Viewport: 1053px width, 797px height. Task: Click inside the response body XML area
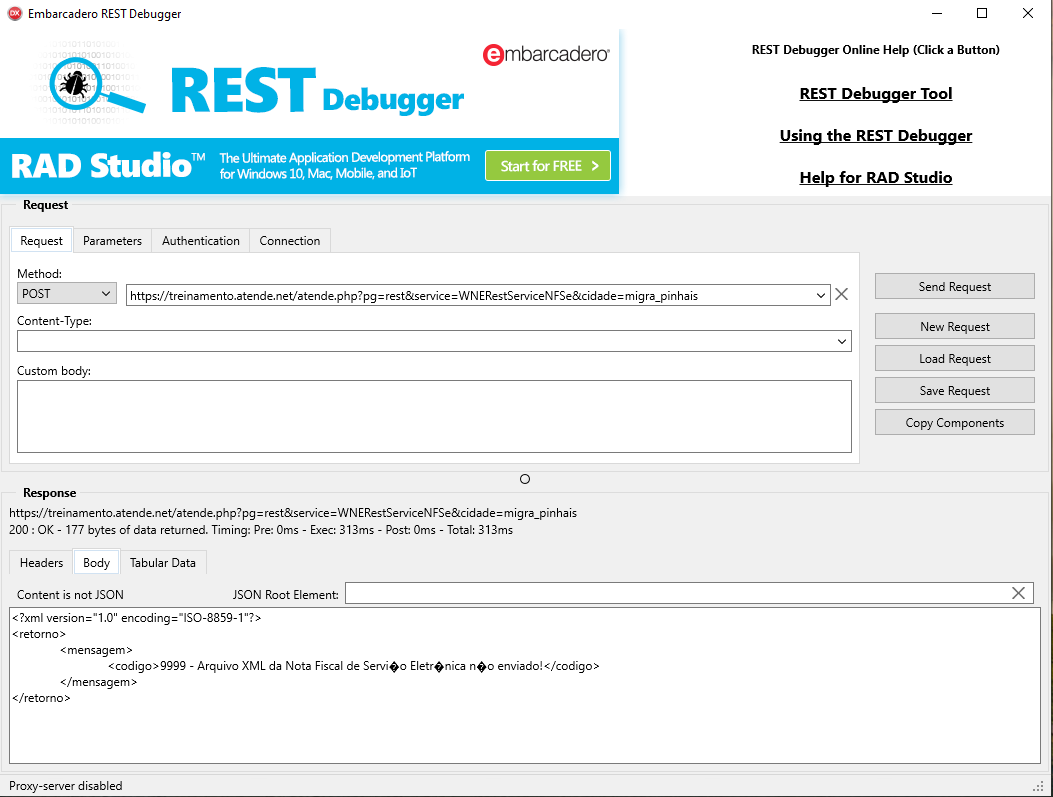(x=525, y=685)
